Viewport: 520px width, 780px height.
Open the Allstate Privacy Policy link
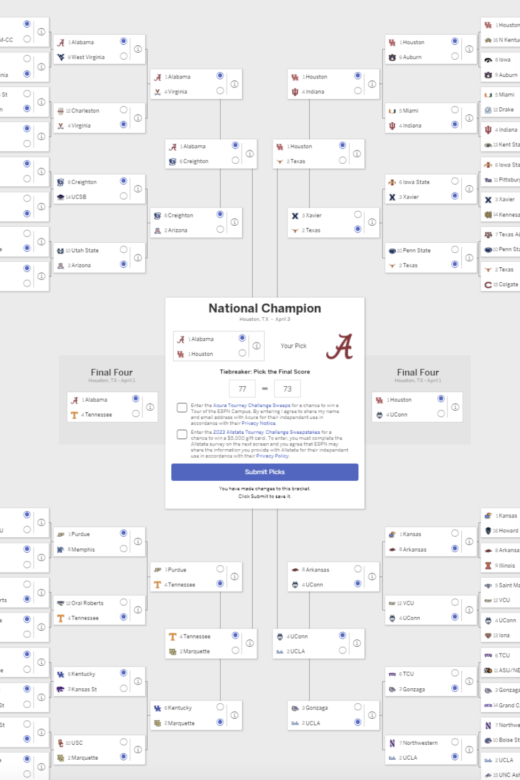pos(272,456)
